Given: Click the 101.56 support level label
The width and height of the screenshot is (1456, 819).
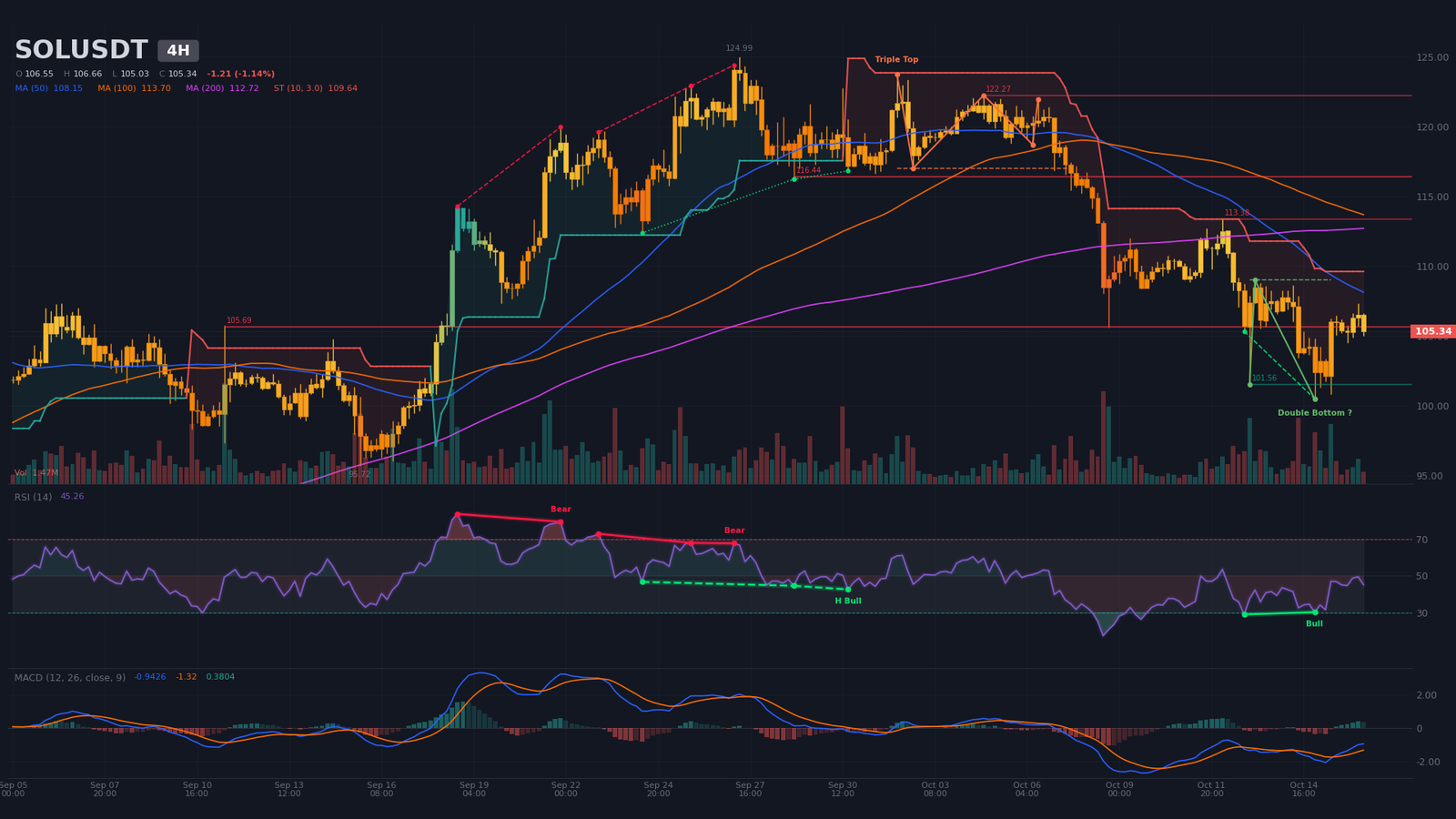Looking at the screenshot, I should [1264, 378].
